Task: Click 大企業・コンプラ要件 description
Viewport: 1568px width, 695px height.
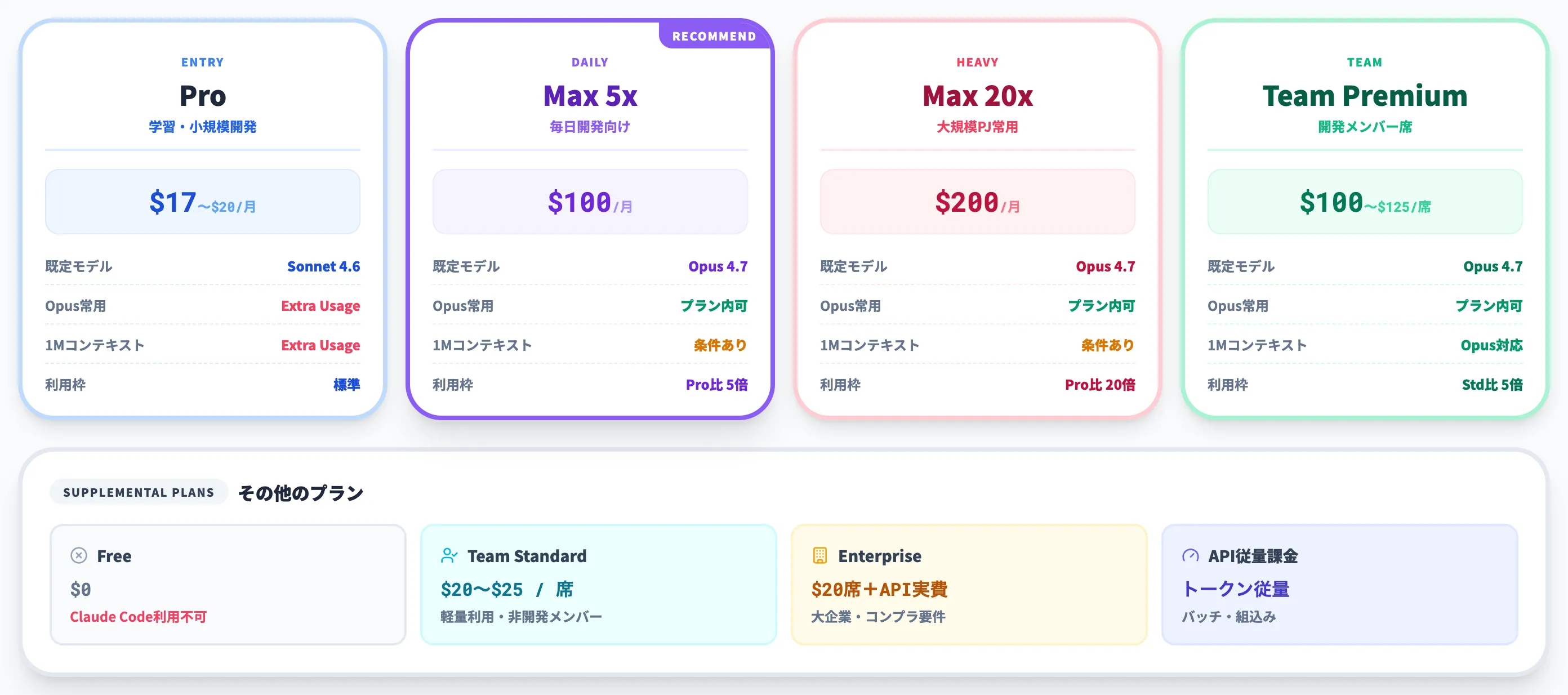Action: [x=877, y=617]
